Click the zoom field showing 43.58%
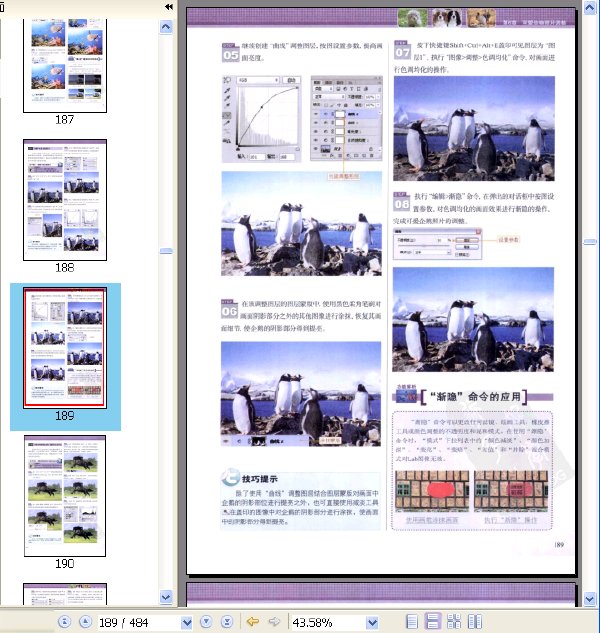Screen dimensions: 600x633 [328, 622]
